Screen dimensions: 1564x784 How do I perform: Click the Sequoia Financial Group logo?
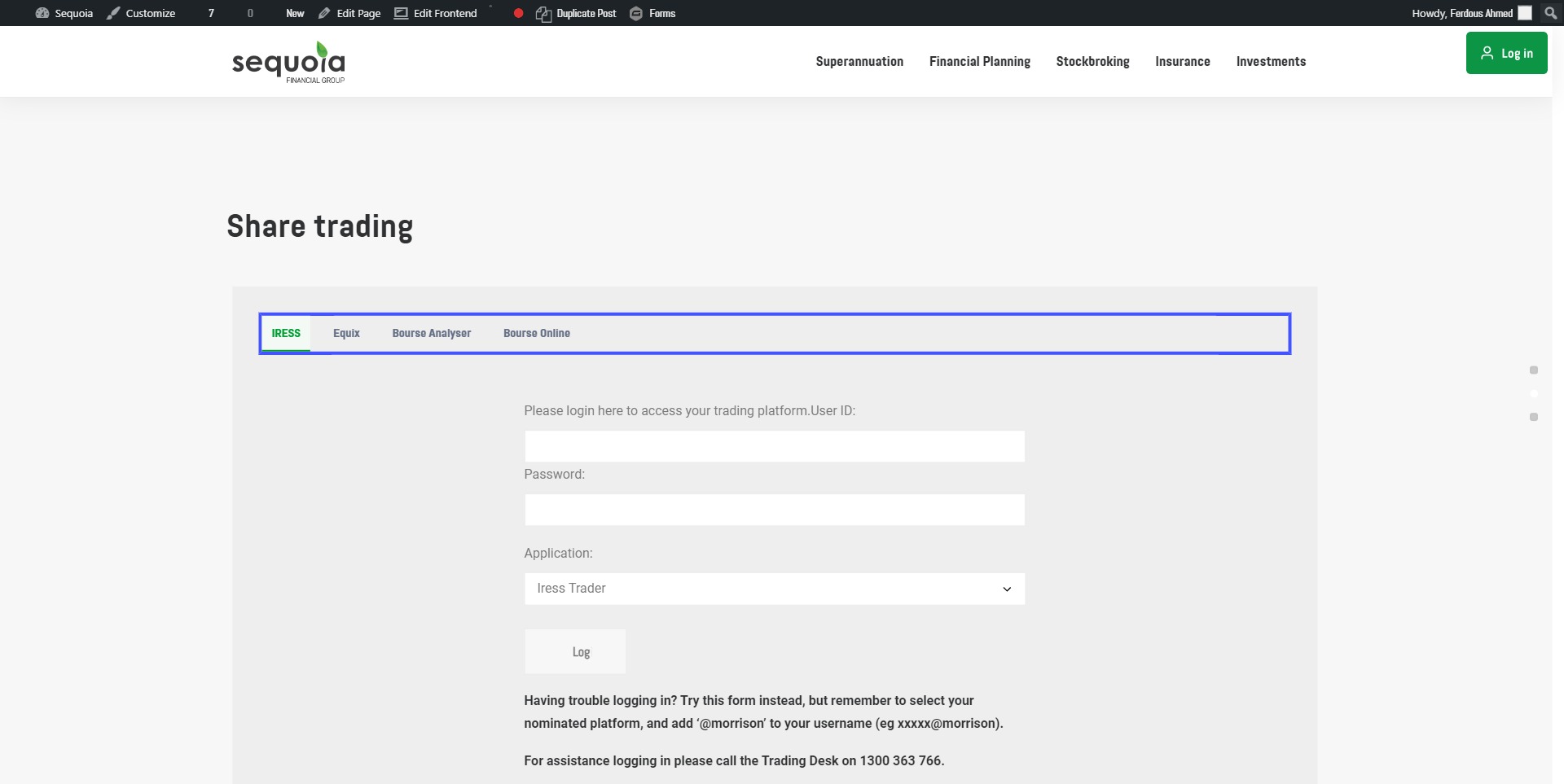tap(288, 62)
